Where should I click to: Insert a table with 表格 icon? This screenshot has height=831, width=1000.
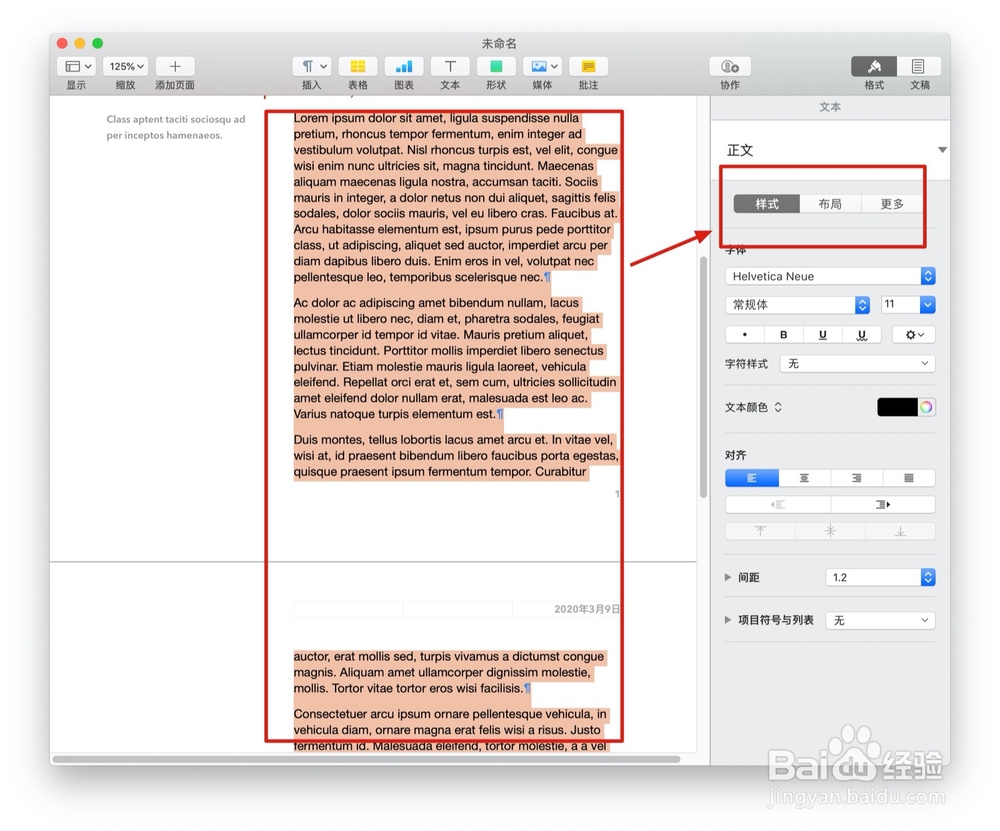pos(358,66)
